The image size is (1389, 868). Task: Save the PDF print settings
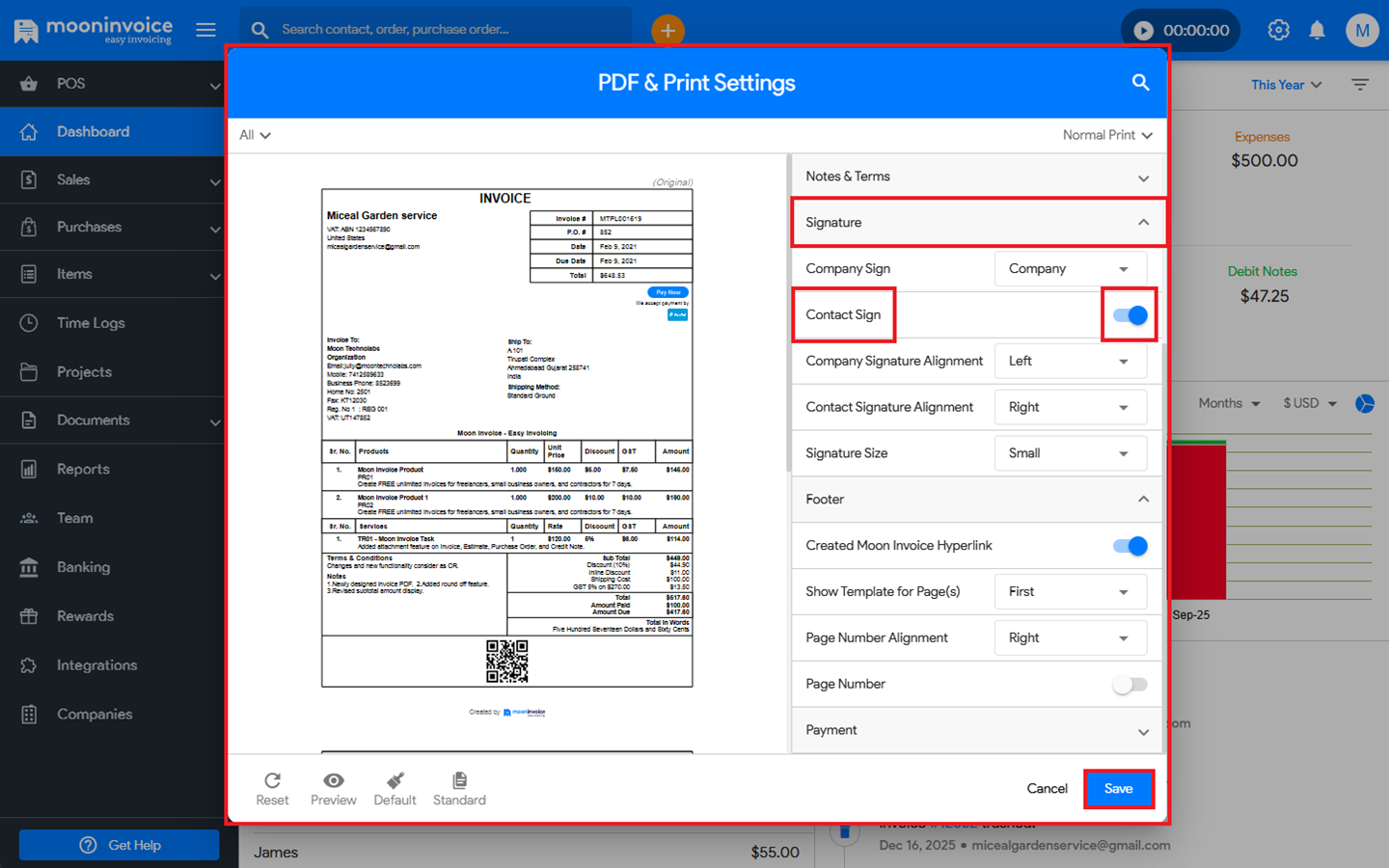point(1118,789)
